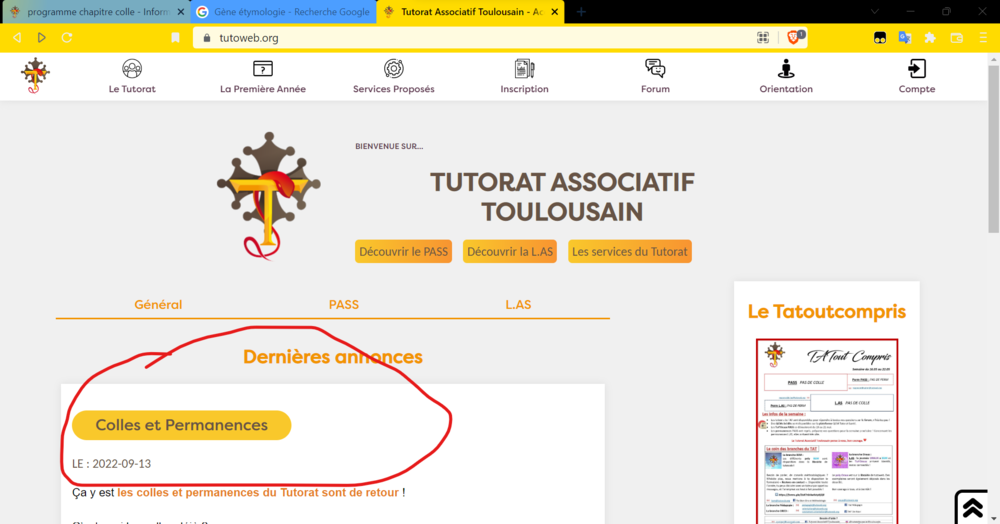Switch to the PASS announcements tab
Screen dimensions: 1000x524
(x=343, y=304)
